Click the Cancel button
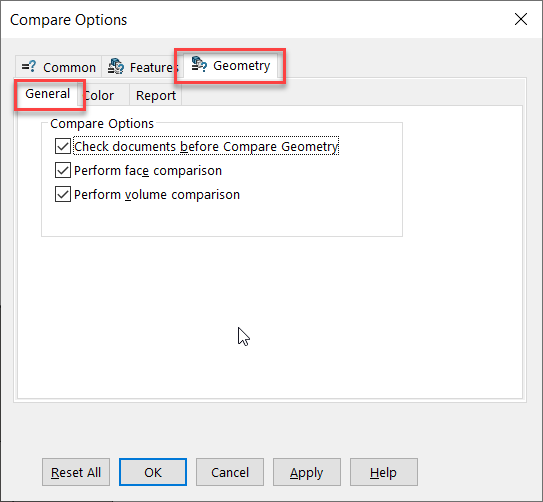Viewport: 543px width, 502px height. click(x=230, y=472)
